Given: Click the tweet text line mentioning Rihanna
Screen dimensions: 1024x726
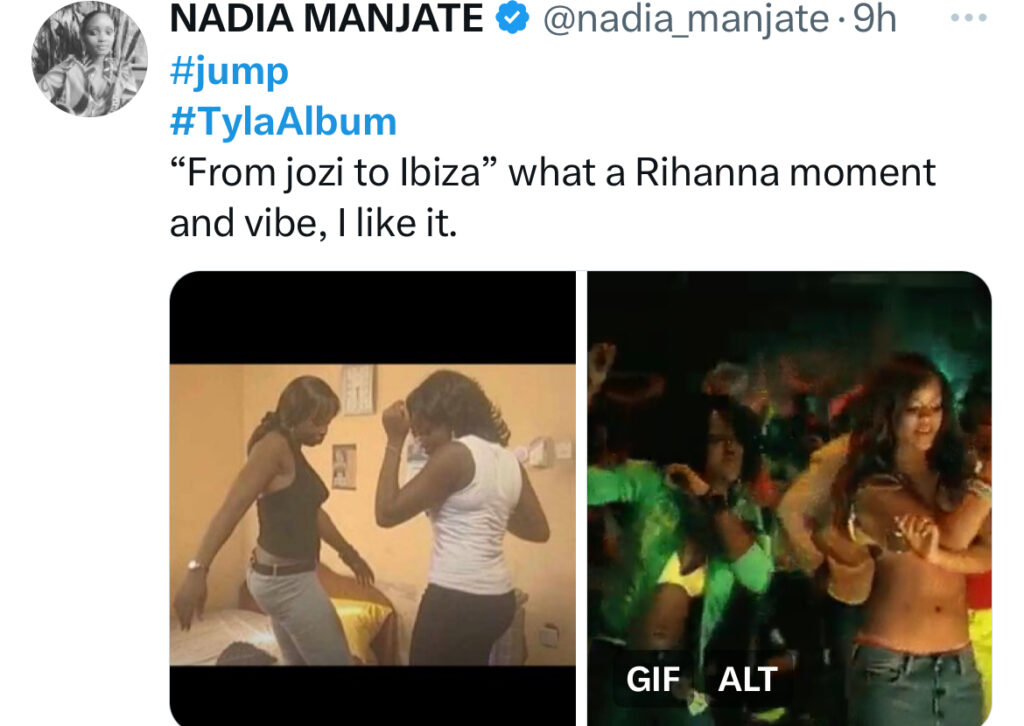Looking at the screenshot, I should tap(552, 173).
